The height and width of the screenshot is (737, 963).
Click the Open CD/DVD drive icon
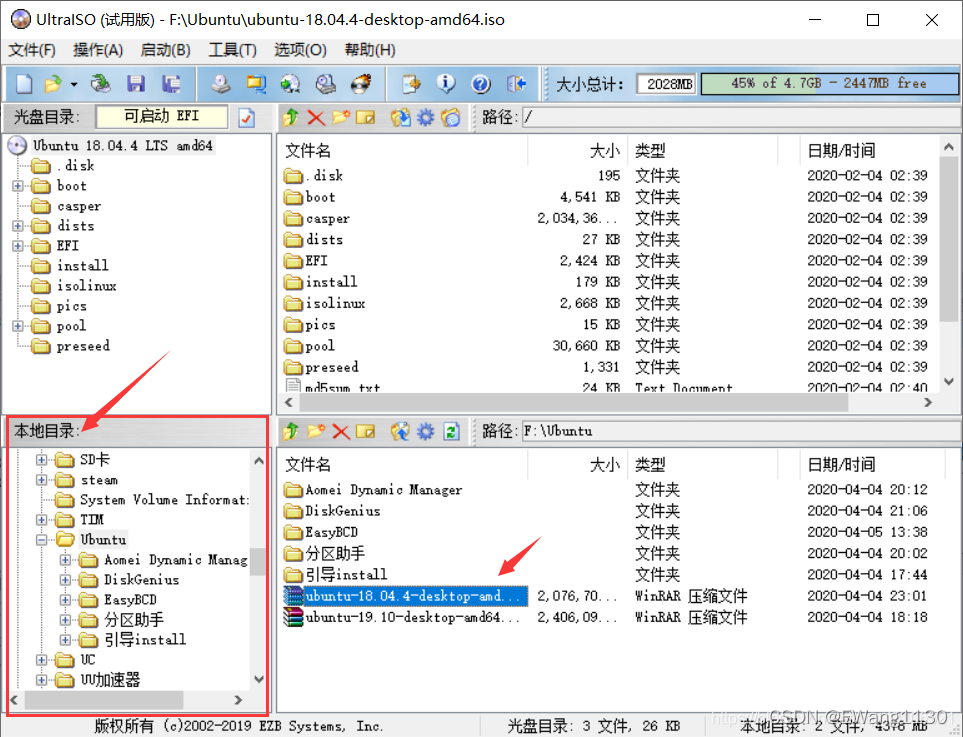click(x=100, y=84)
